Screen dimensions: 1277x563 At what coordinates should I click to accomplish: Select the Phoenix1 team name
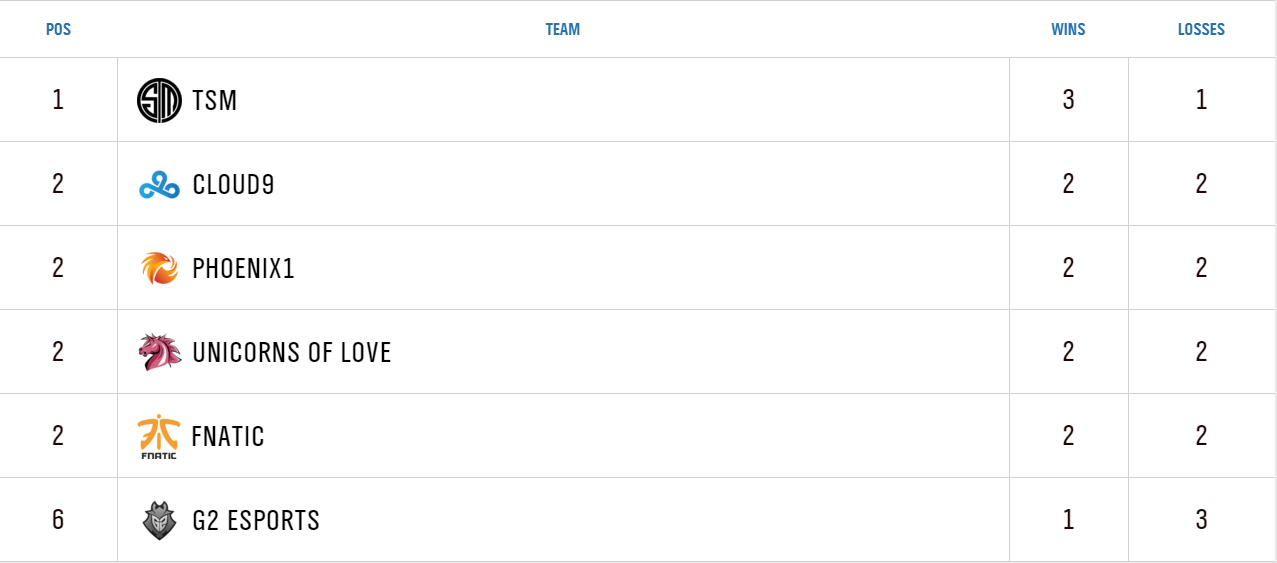coord(243,268)
